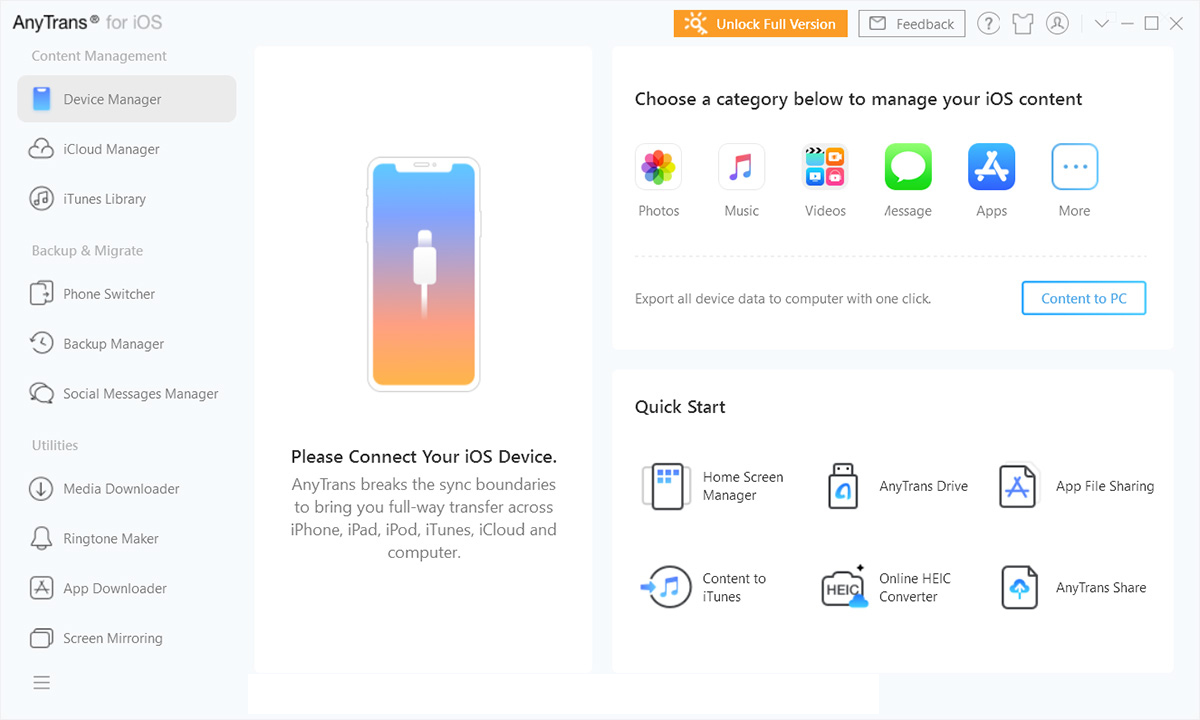This screenshot has height=720, width=1200.
Task: Open skin shirt icon
Action: coord(1022,24)
